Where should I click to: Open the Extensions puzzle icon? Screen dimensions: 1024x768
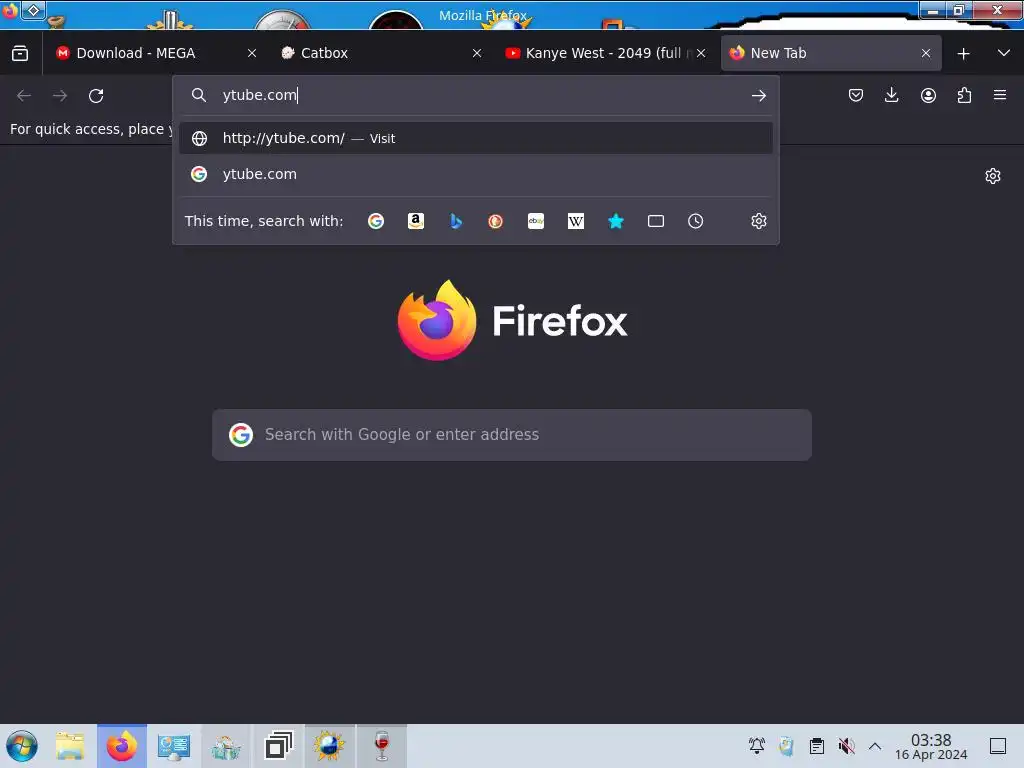(964, 96)
